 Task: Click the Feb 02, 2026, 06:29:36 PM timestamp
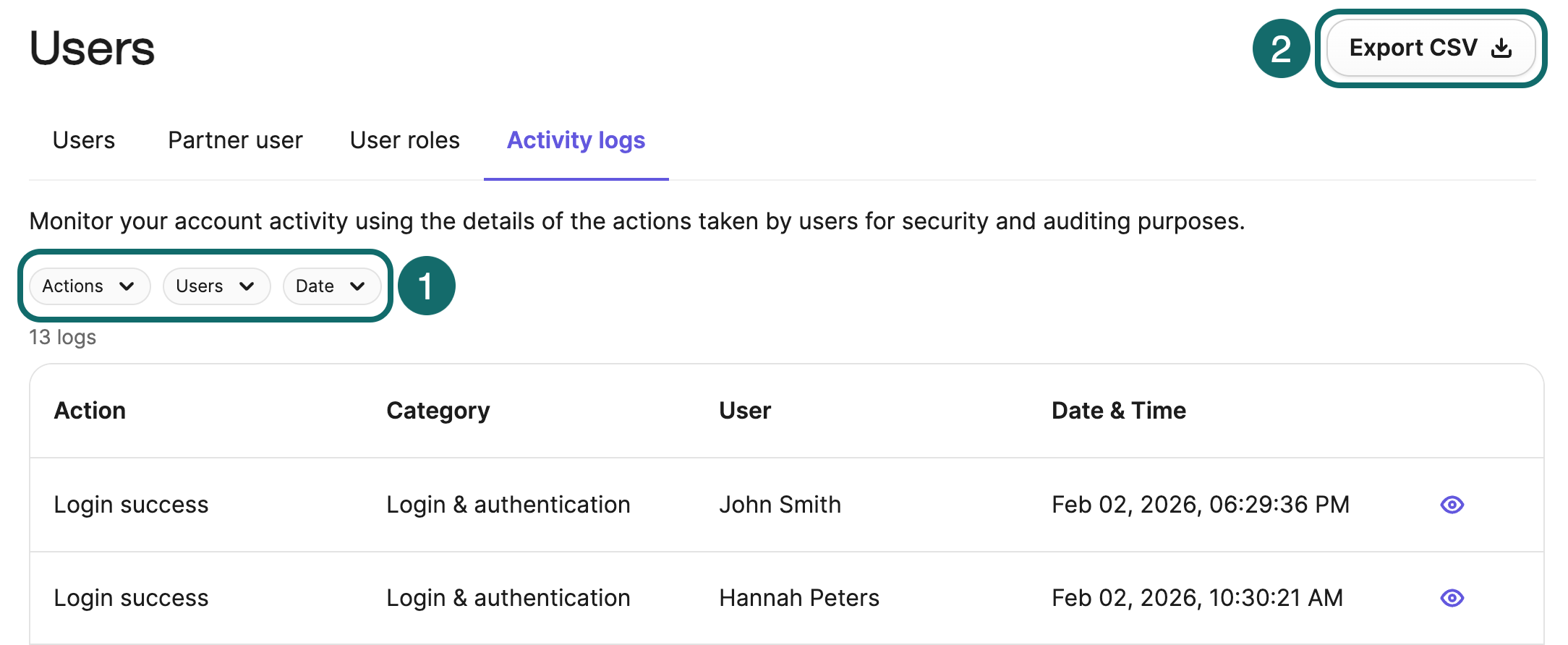click(x=1200, y=505)
